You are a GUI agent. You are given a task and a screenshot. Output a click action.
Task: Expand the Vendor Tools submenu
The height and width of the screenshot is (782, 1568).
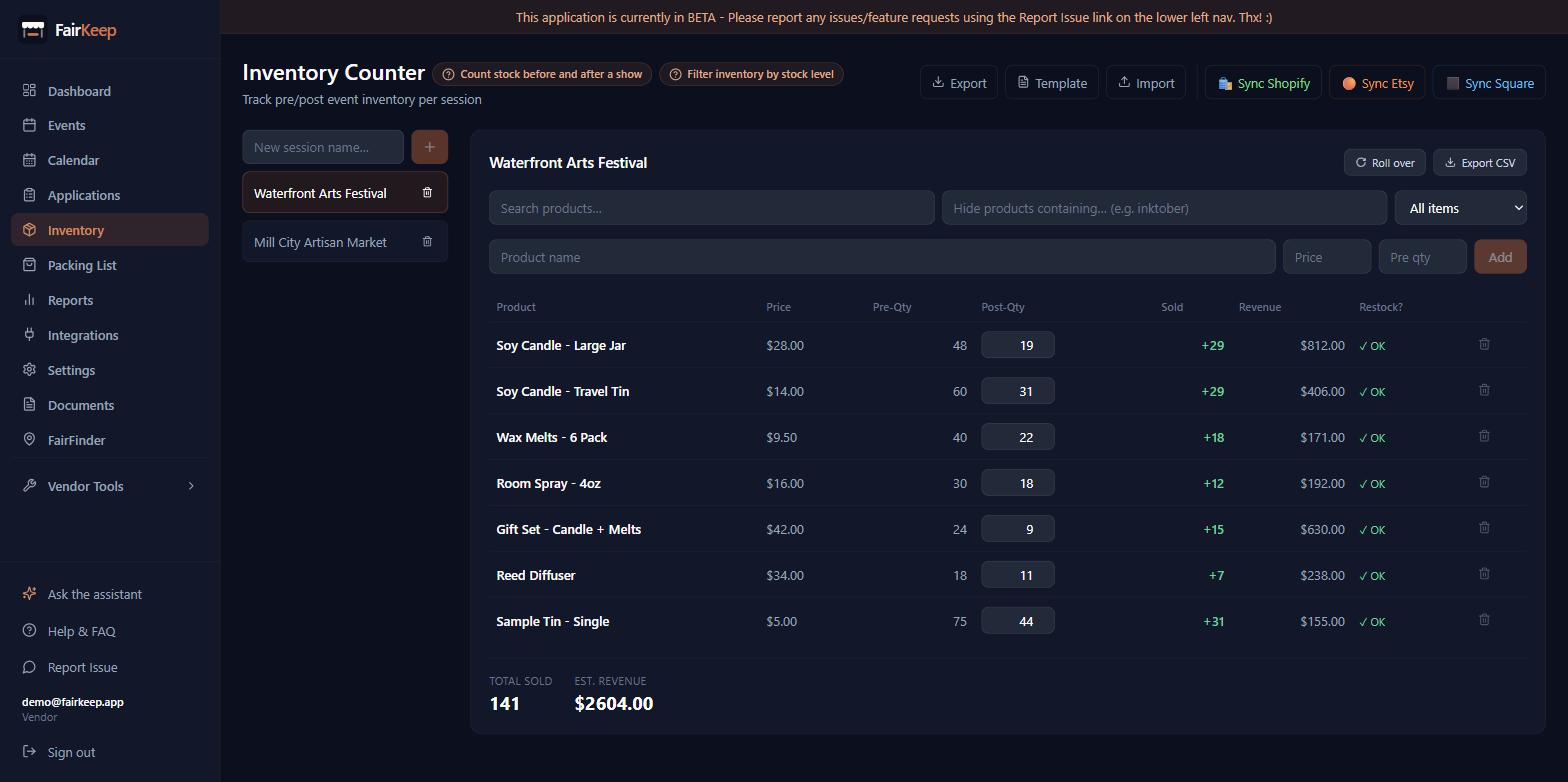(x=109, y=486)
